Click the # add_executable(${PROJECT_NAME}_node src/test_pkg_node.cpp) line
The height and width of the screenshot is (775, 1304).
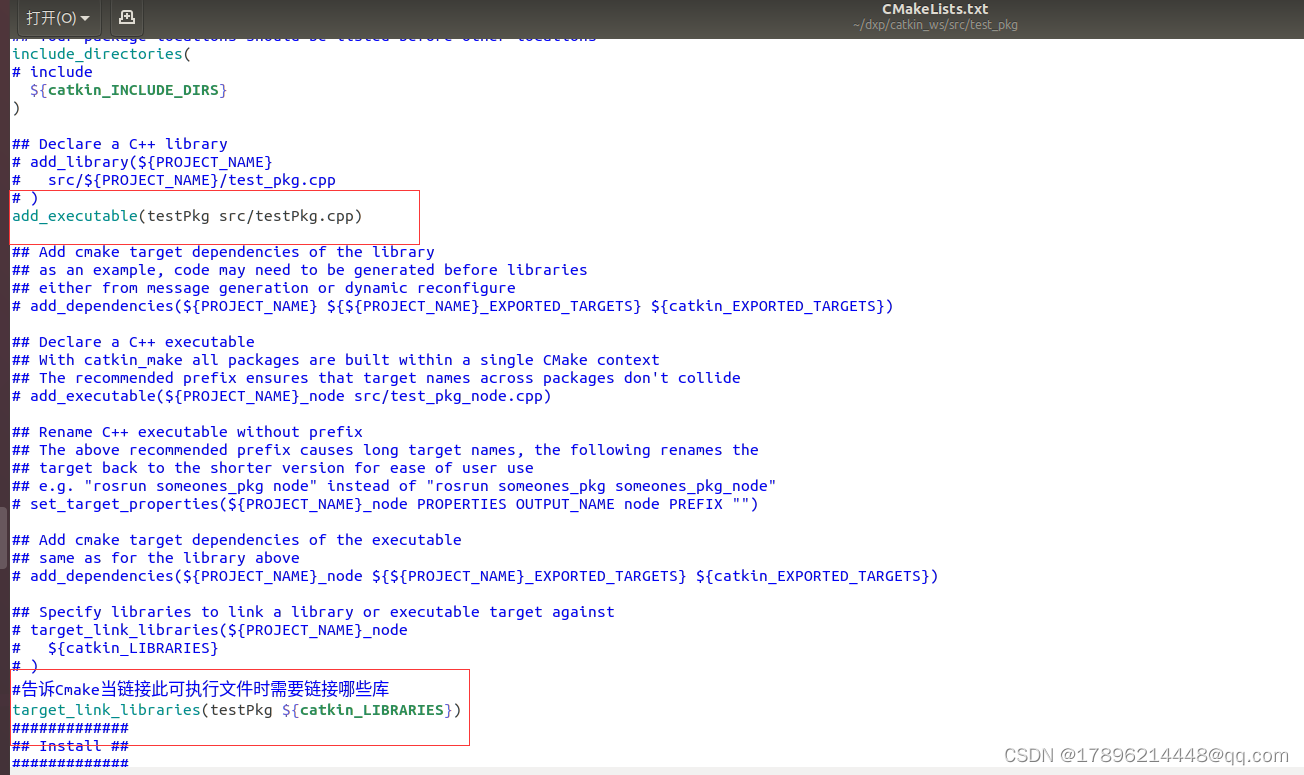(282, 396)
